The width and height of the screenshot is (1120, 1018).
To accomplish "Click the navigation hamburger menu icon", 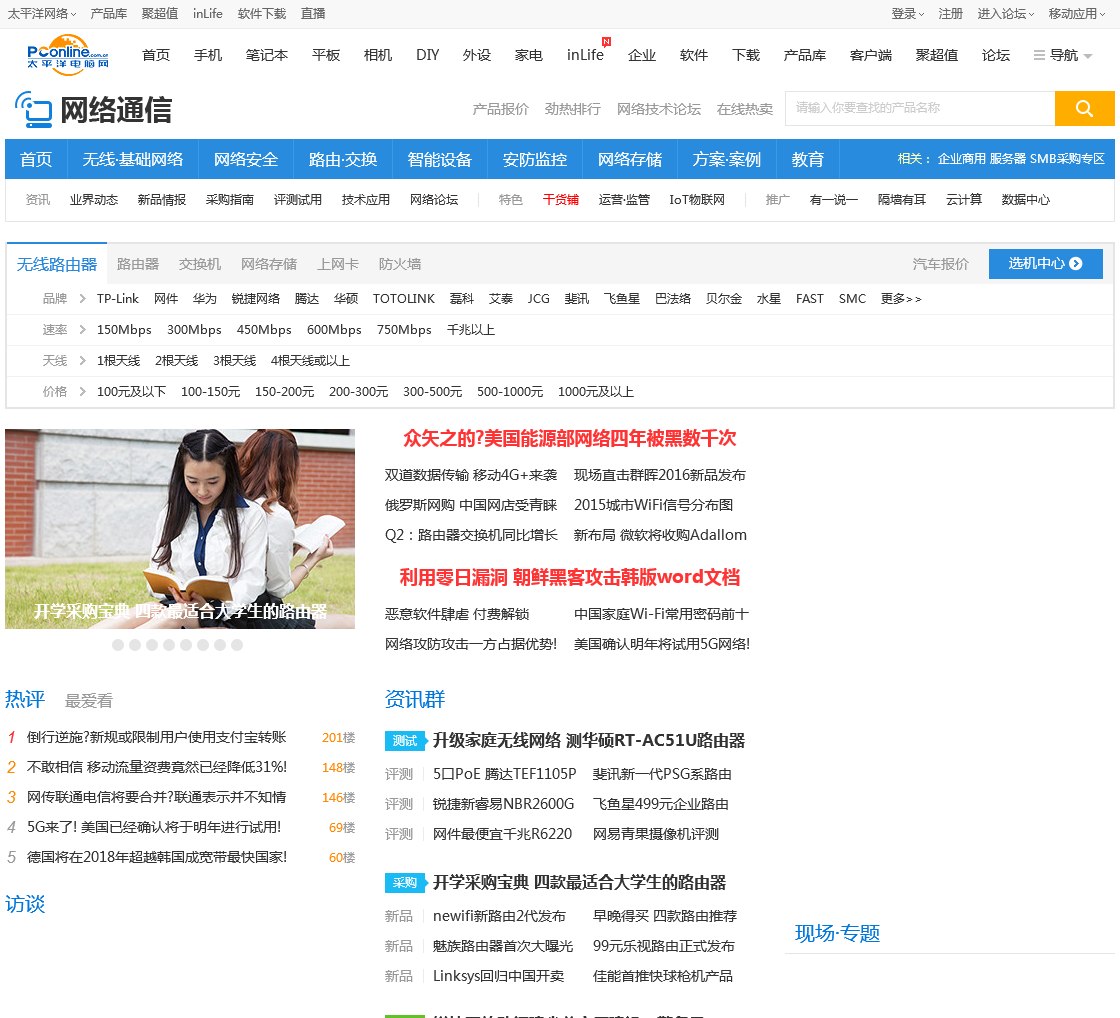I will [1039, 55].
